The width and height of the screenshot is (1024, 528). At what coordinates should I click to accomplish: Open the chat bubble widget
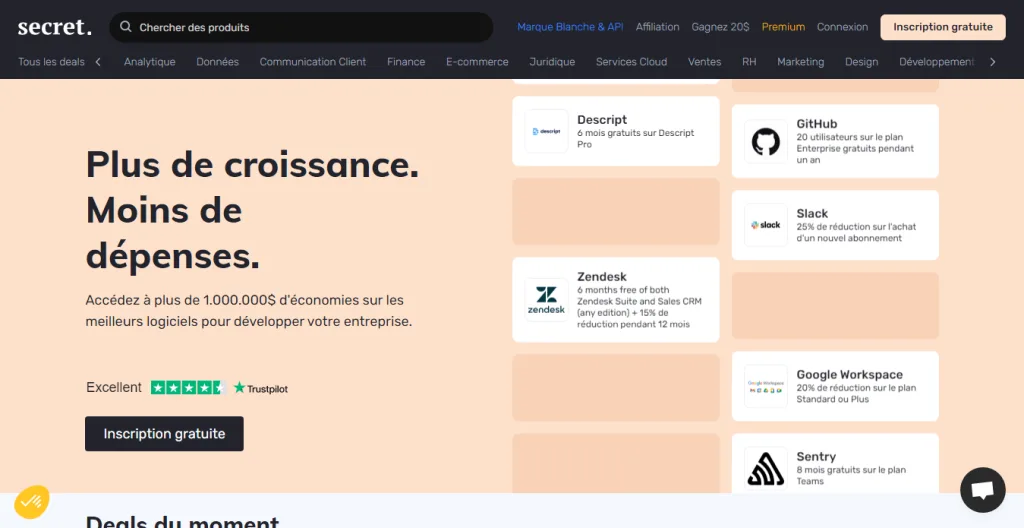(x=983, y=490)
